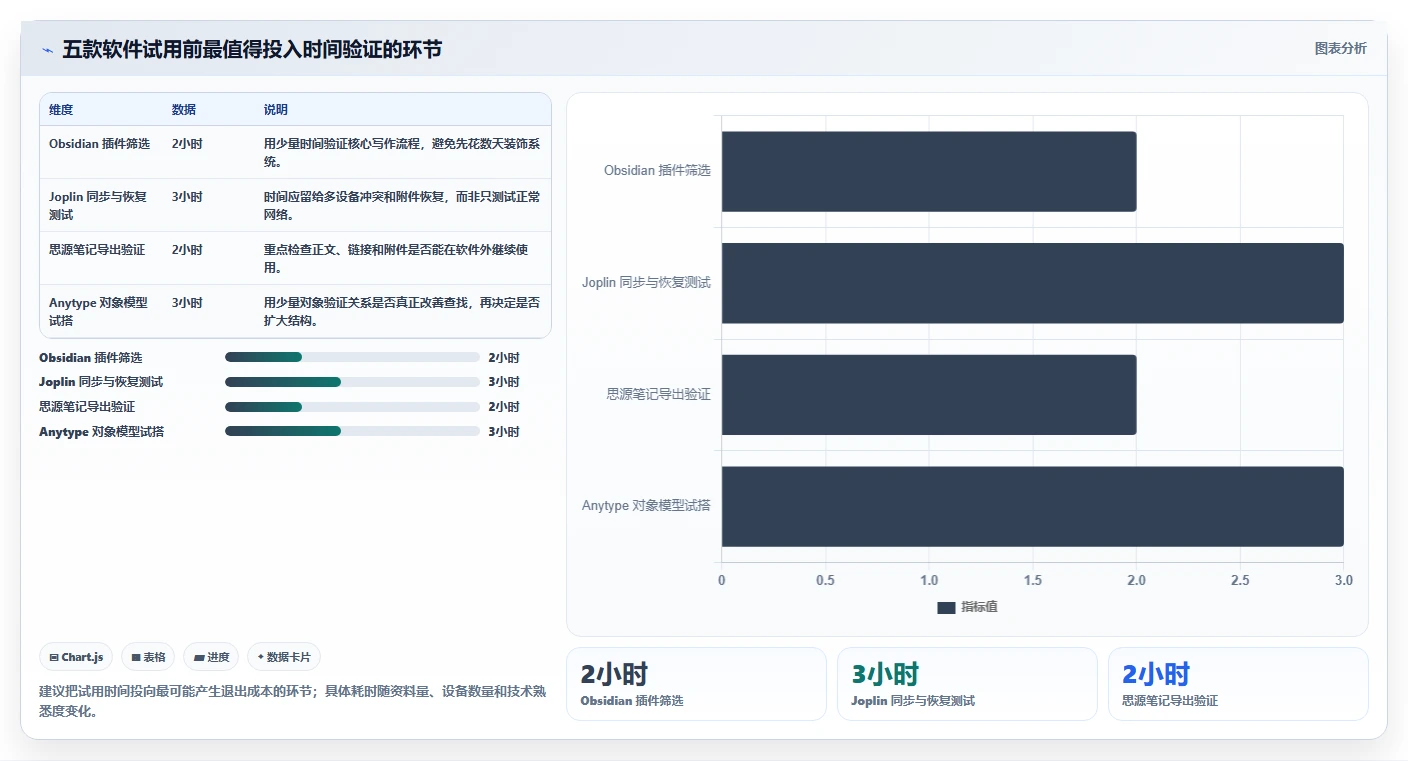This screenshot has height=761, width=1408.
Task: Click the Anytype 对象模型试搭 progress bar
Action: click(352, 431)
